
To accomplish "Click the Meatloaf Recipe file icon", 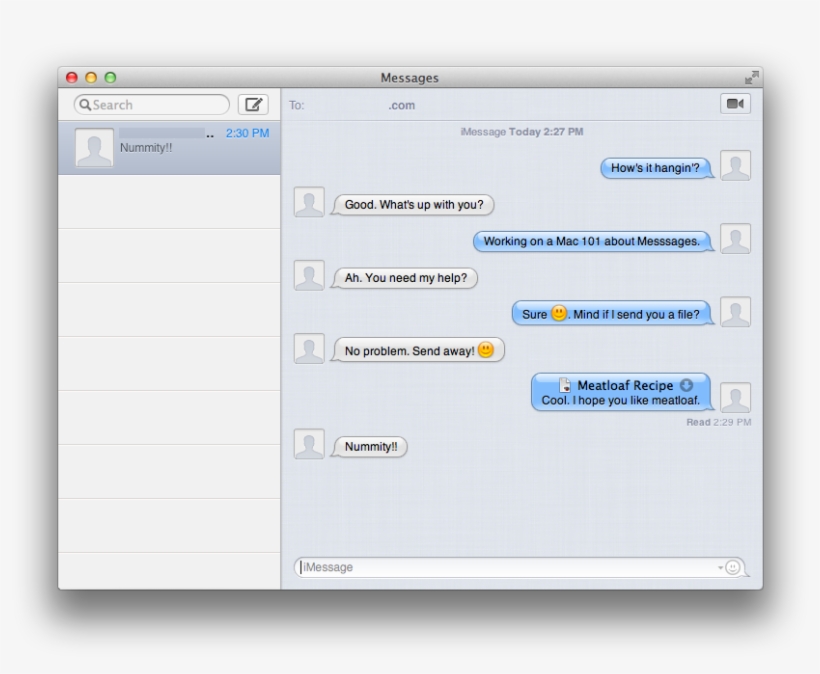I will point(565,385).
